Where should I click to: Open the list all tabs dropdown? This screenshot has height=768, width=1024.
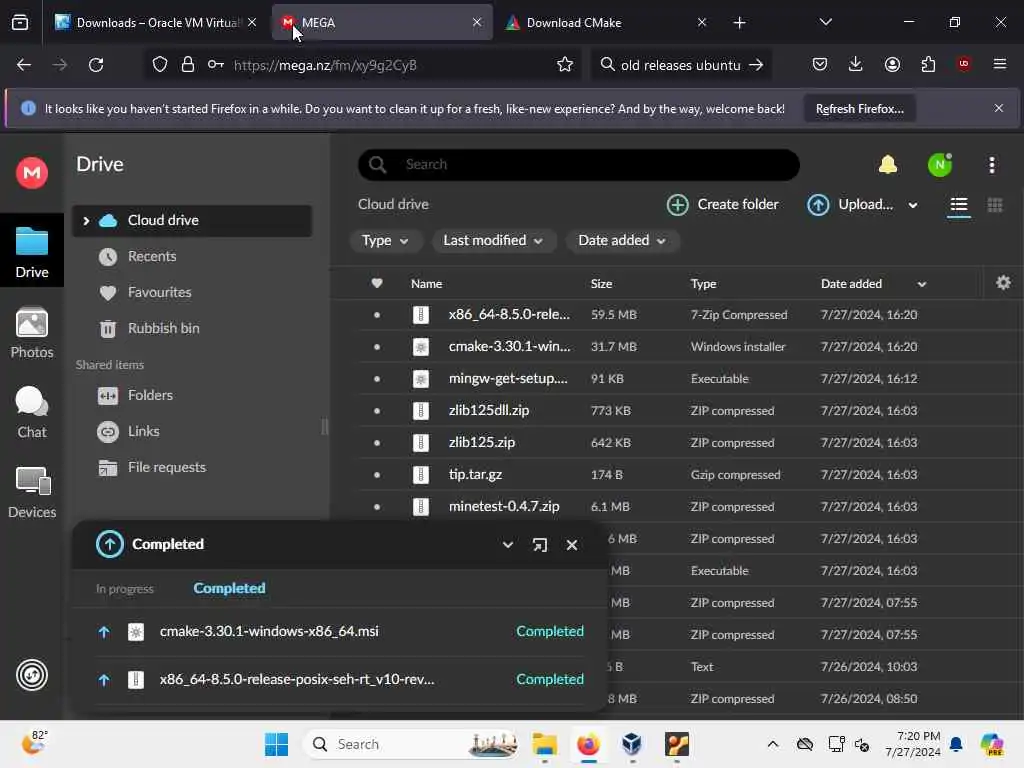pyautogui.click(x=825, y=23)
